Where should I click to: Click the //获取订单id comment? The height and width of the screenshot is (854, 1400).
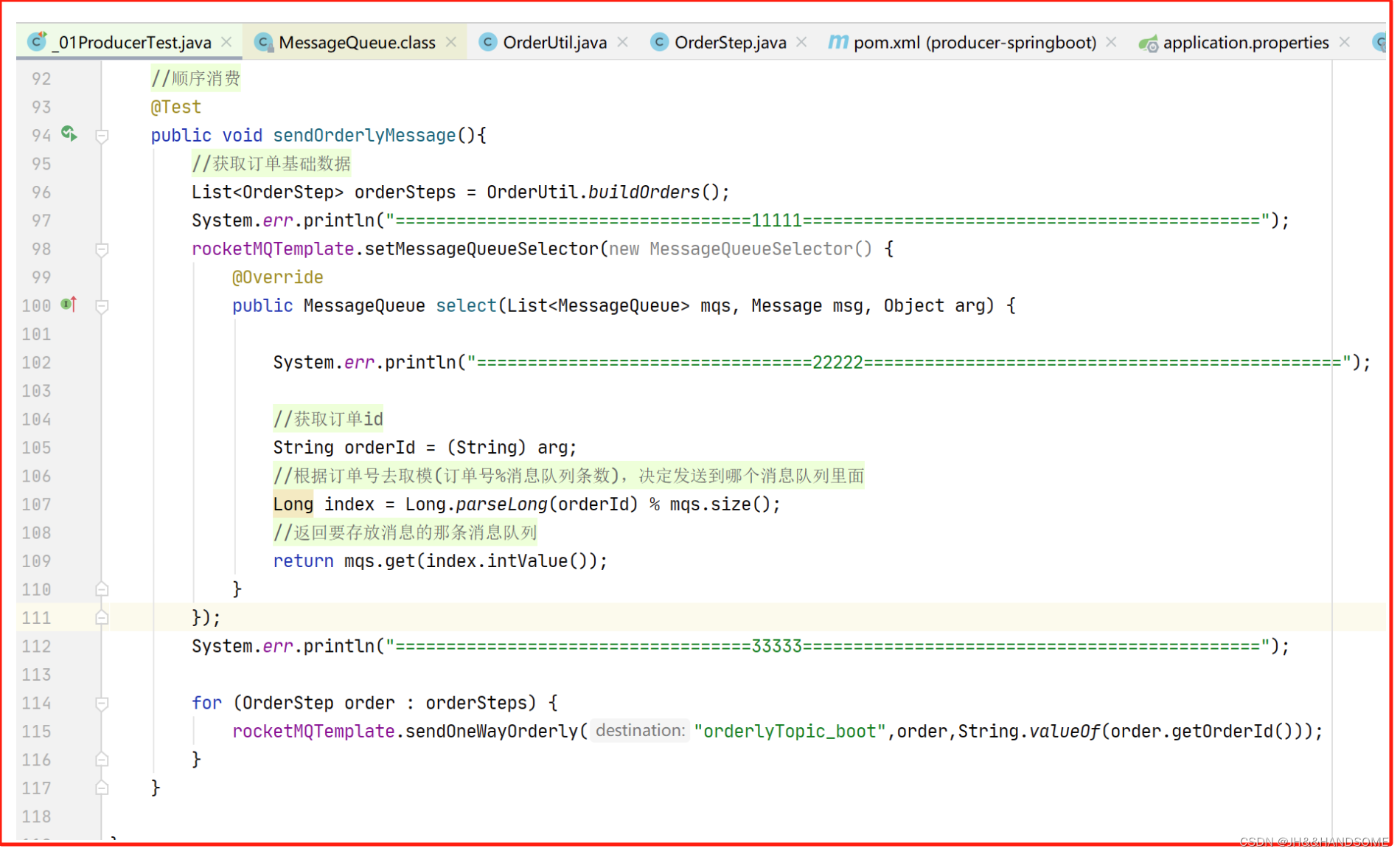coord(328,419)
